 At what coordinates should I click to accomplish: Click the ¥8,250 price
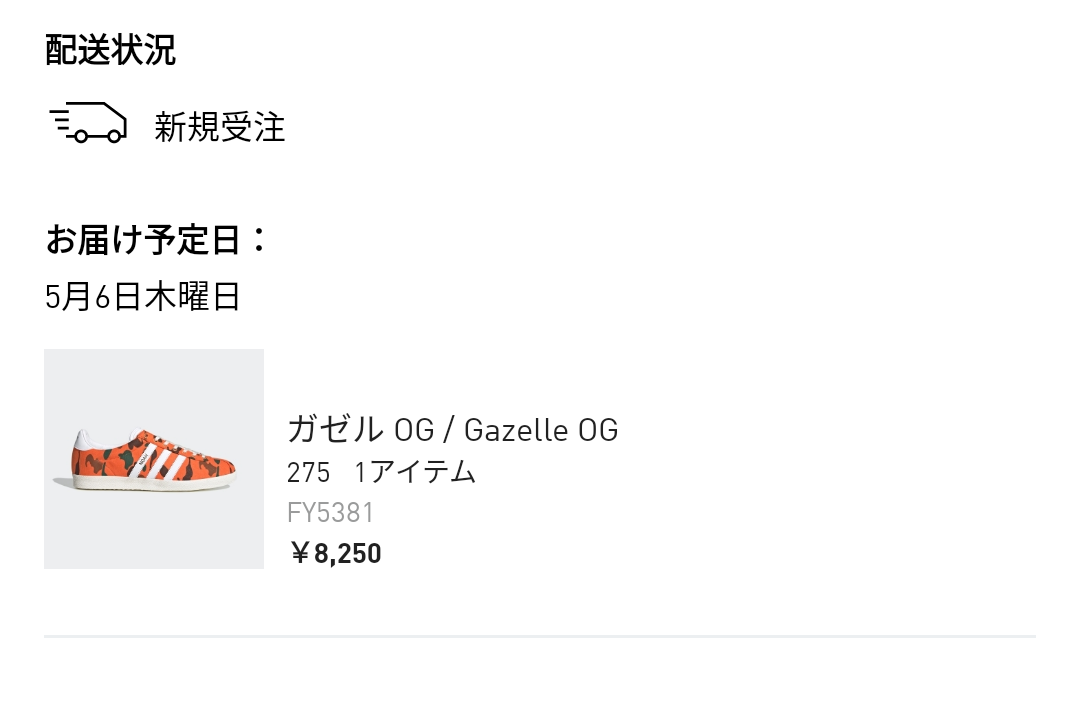click(336, 553)
